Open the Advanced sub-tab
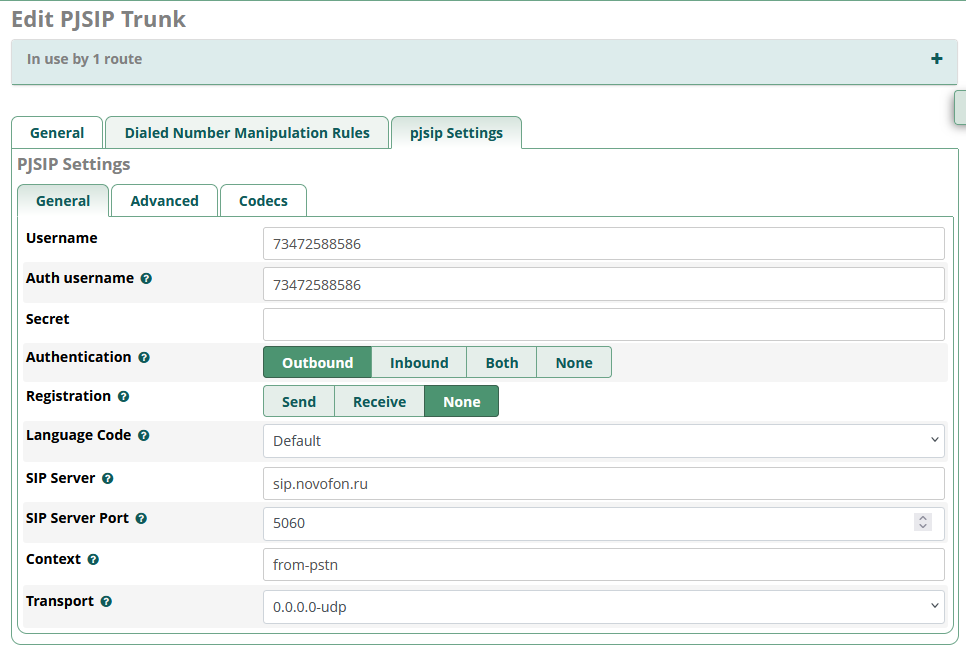 click(164, 201)
